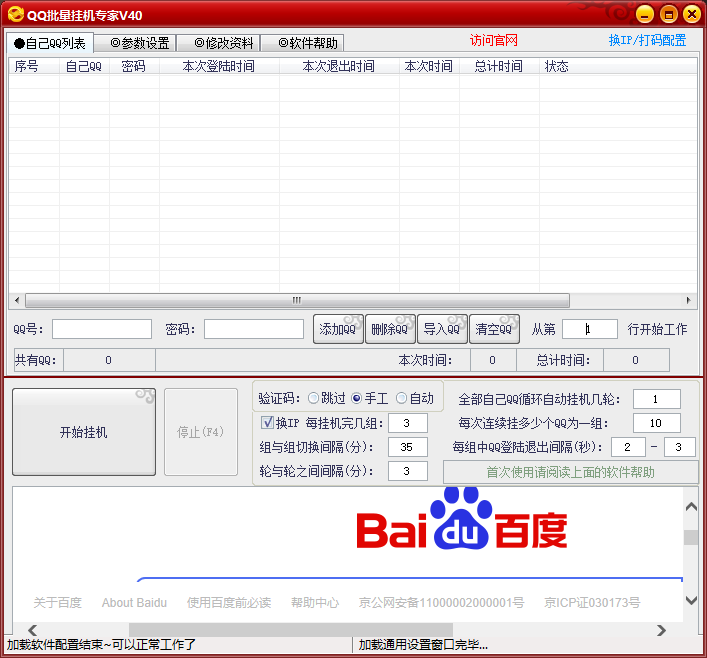Open the 自己QQ列表 tab
This screenshot has width=707, height=658.
(x=50, y=43)
